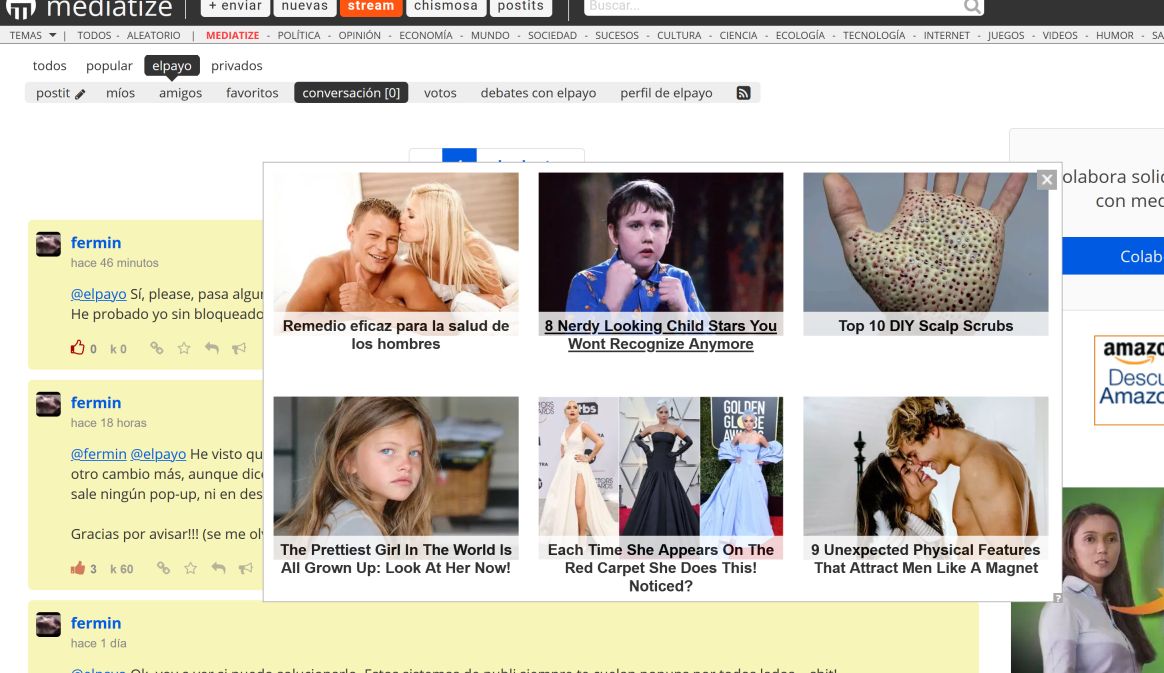Click 'k 60' karma on 18-hours-ago post
This screenshot has width=1164, height=673.
tap(122, 569)
